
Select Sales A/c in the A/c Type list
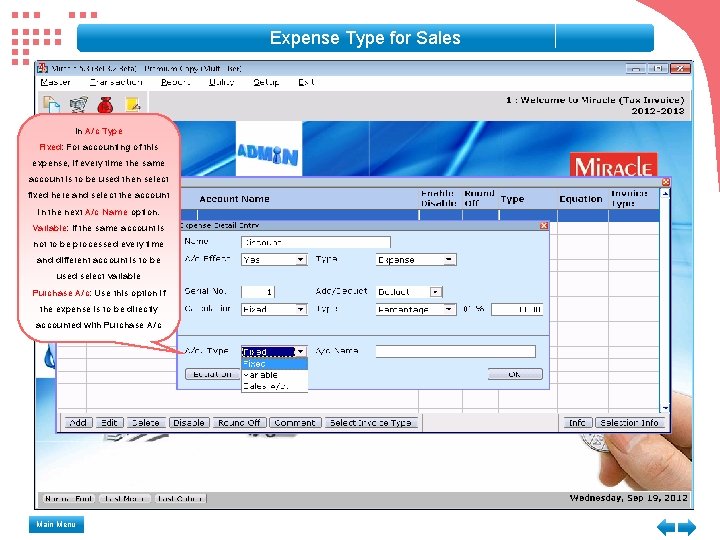pos(274,386)
